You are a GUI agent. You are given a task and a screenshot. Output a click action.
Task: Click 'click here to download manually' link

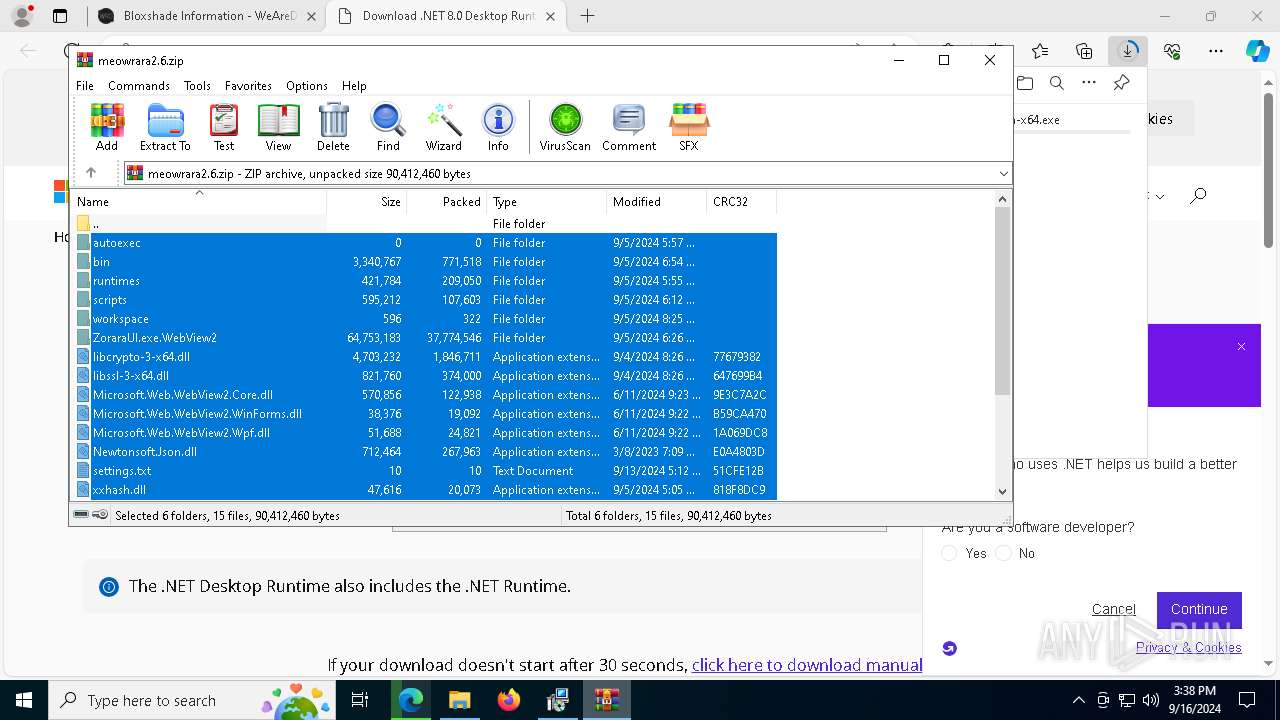point(807,665)
